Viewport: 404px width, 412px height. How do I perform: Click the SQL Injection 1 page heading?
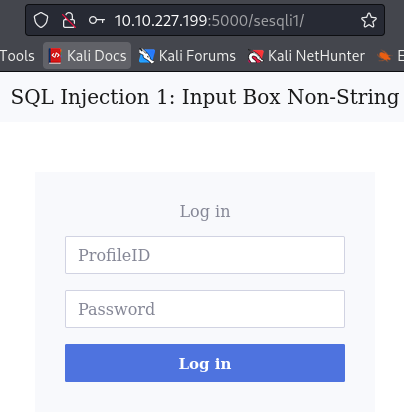[205, 97]
